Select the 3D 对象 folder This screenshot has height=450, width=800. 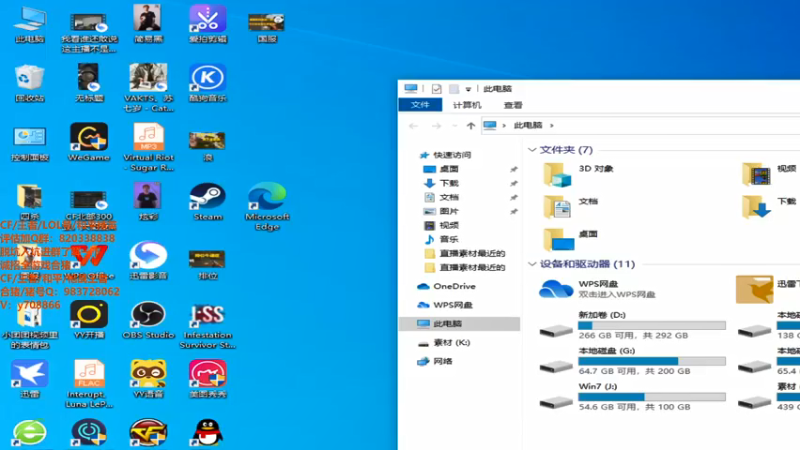coord(579,174)
